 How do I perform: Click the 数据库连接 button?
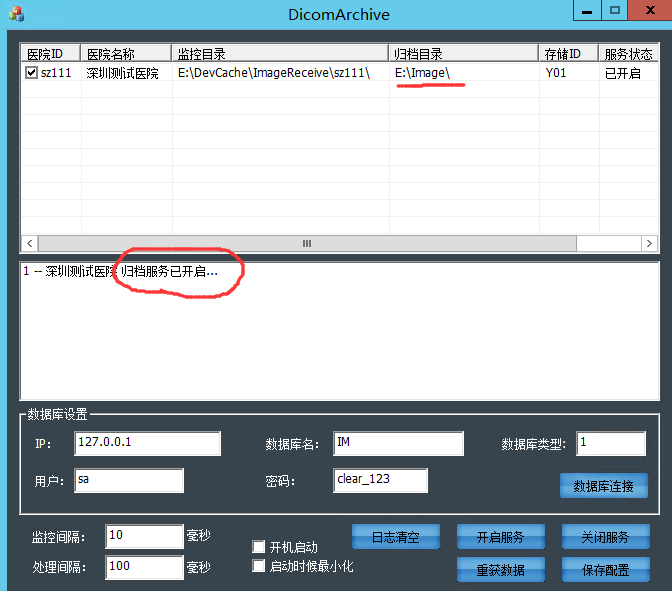(603, 486)
